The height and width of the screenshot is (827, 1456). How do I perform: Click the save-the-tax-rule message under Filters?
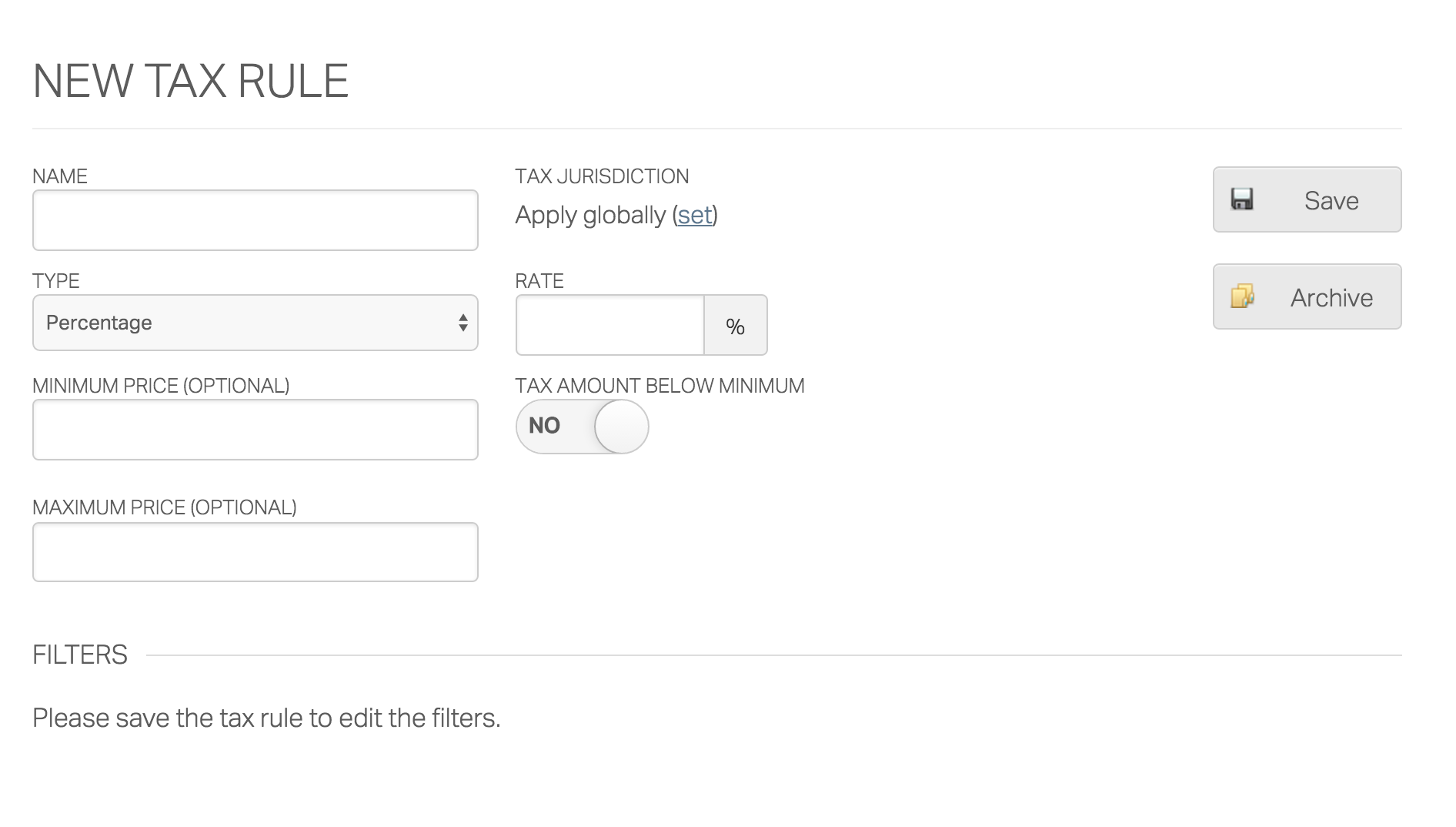pyautogui.click(x=265, y=717)
